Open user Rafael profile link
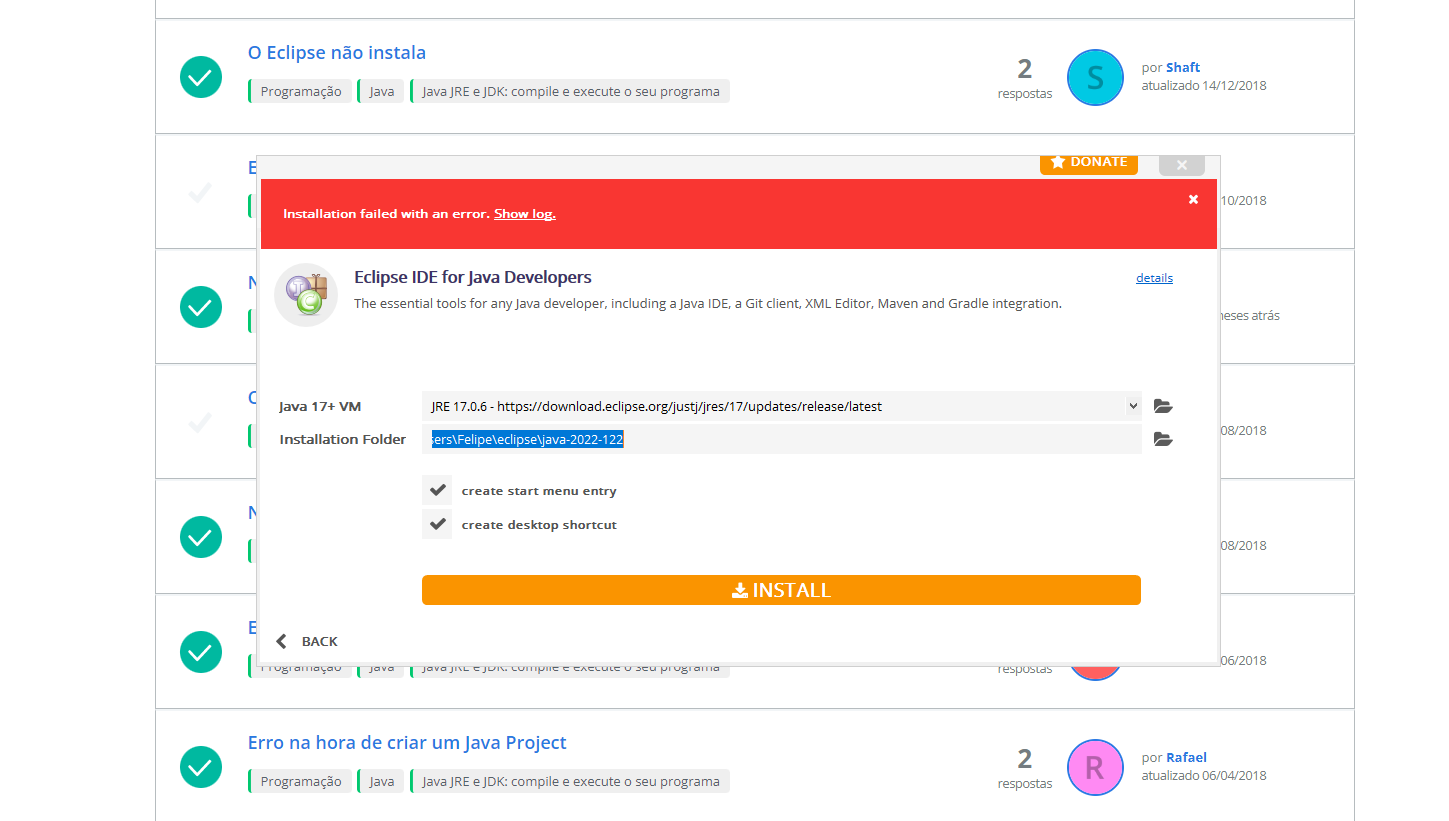 (x=1186, y=757)
